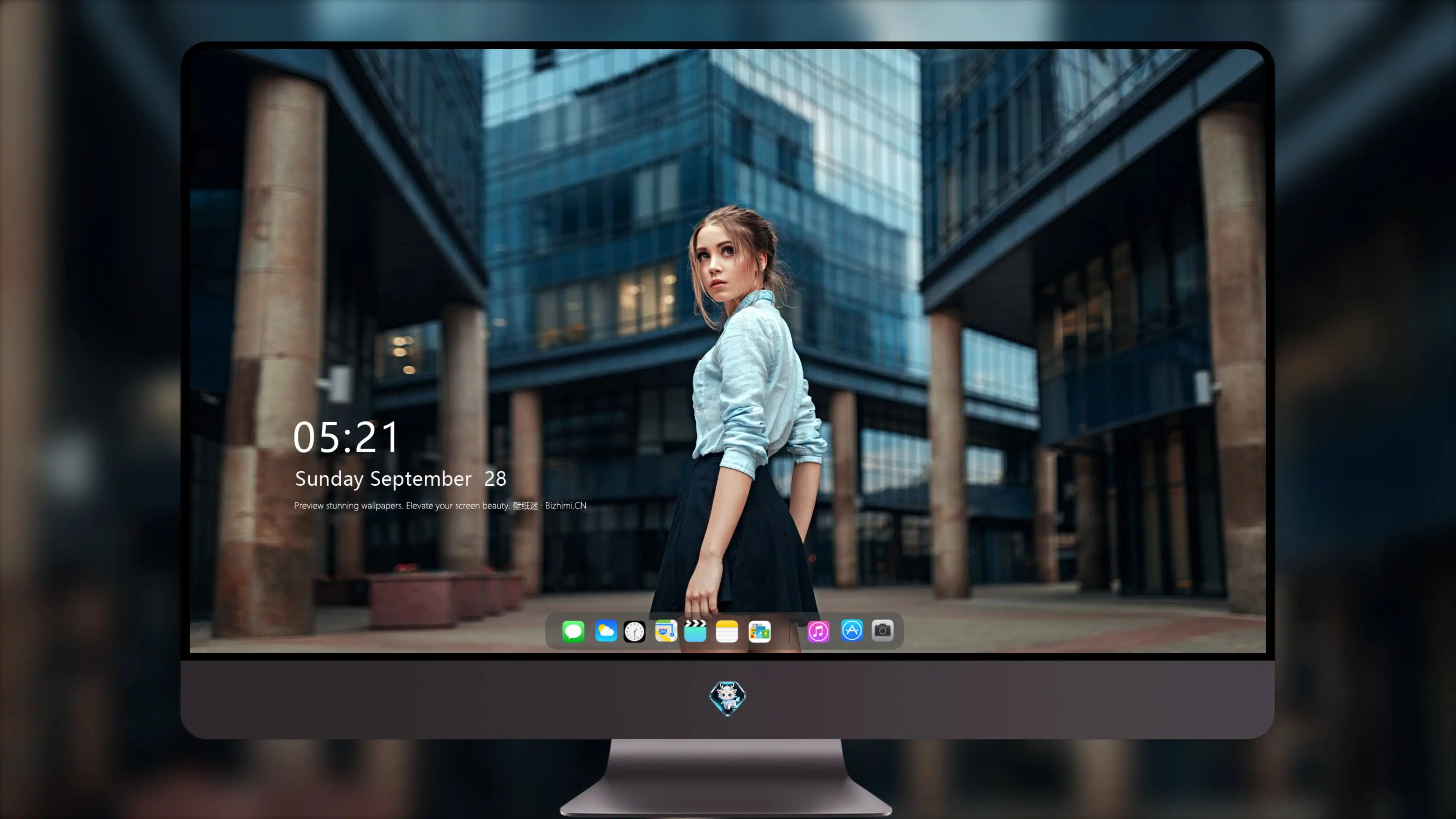Screen dimensions: 1456x819
Task: Click the Preview stunning wallpapers tagline
Action: click(x=402, y=505)
